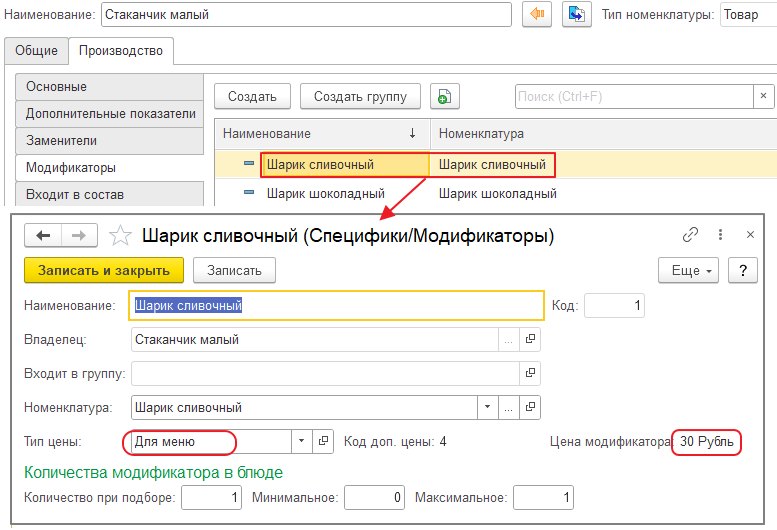Image resolution: width=777 pixels, height=530 pixels.
Task: Click the Владелец field with Стаканчик малый
Action: pyautogui.click(x=315, y=339)
